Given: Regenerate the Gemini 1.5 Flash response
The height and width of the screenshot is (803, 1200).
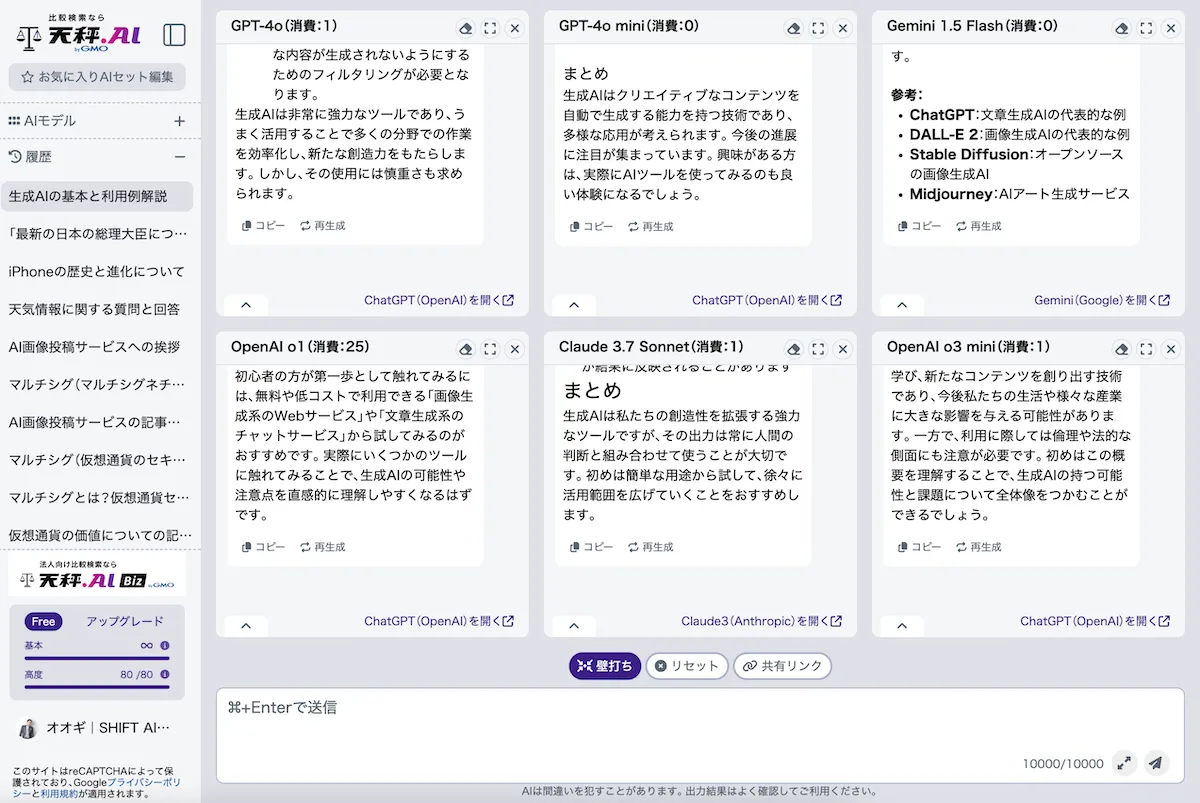Looking at the screenshot, I should click(978, 226).
